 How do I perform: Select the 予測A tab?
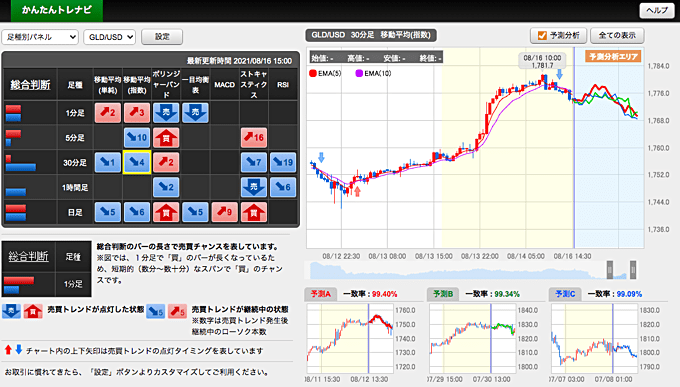[x=321, y=294]
